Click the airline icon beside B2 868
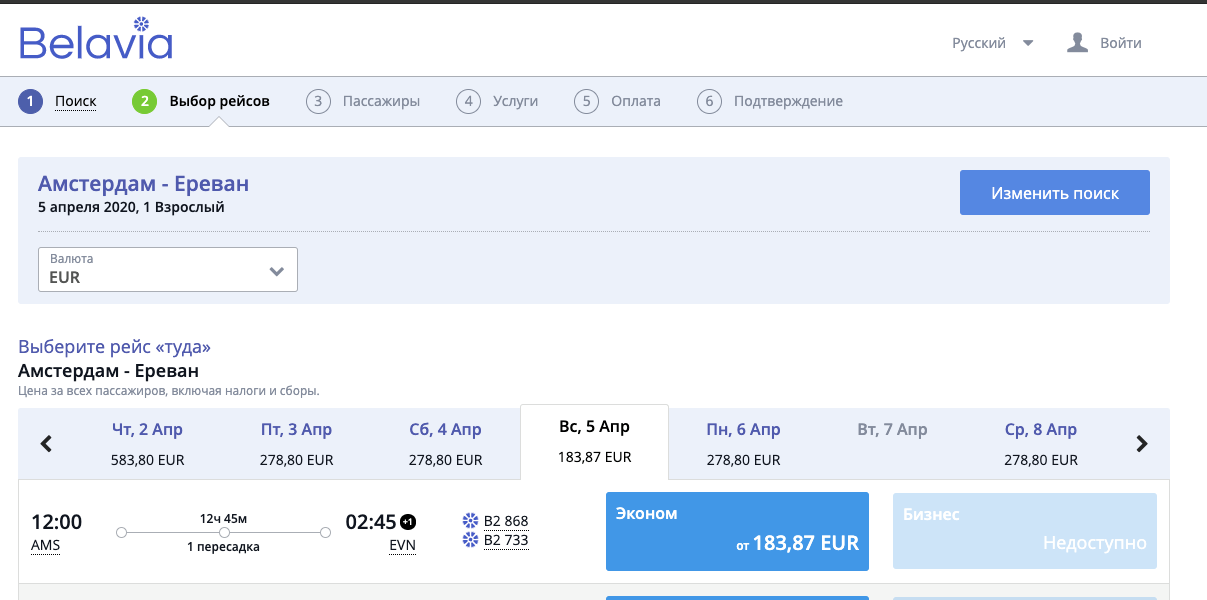 point(470,521)
